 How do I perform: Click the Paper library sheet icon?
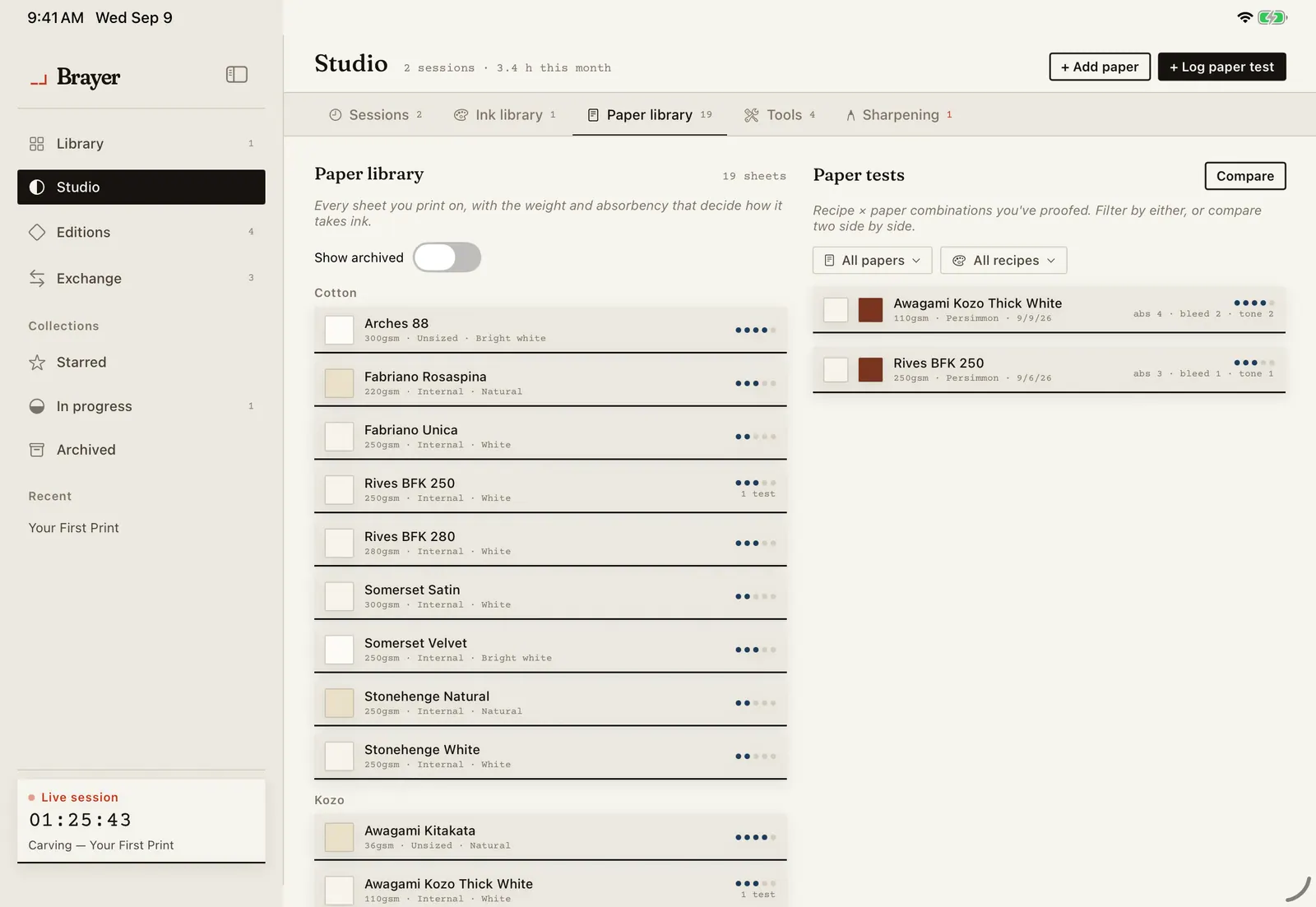tap(593, 115)
